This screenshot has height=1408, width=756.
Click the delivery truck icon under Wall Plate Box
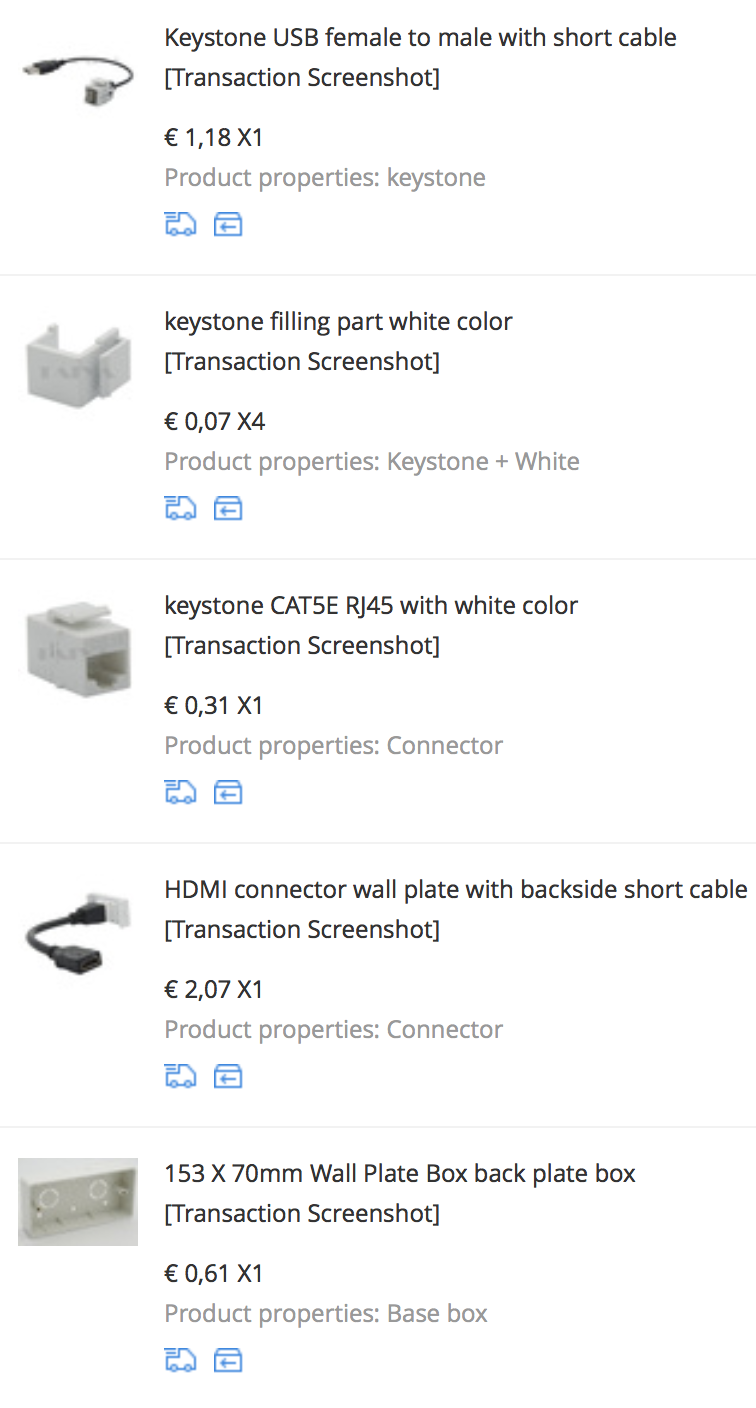coord(180,1361)
